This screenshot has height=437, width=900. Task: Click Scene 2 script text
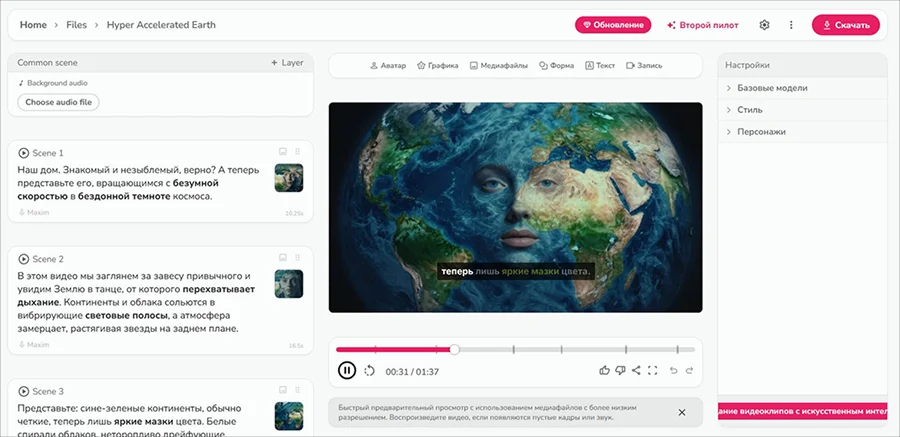[137, 302]
